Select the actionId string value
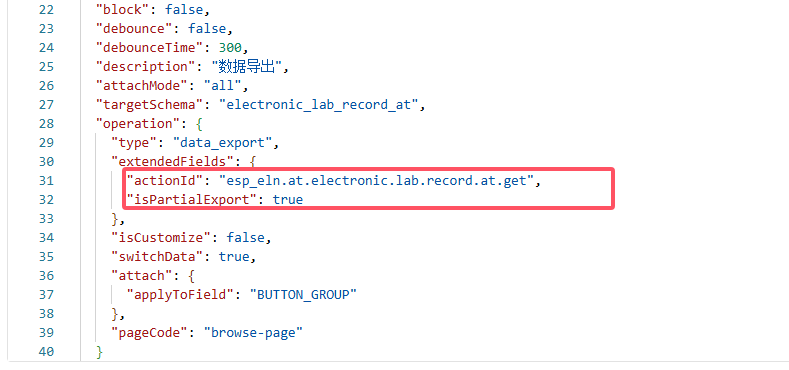789x370 pixels. point(376,181)
